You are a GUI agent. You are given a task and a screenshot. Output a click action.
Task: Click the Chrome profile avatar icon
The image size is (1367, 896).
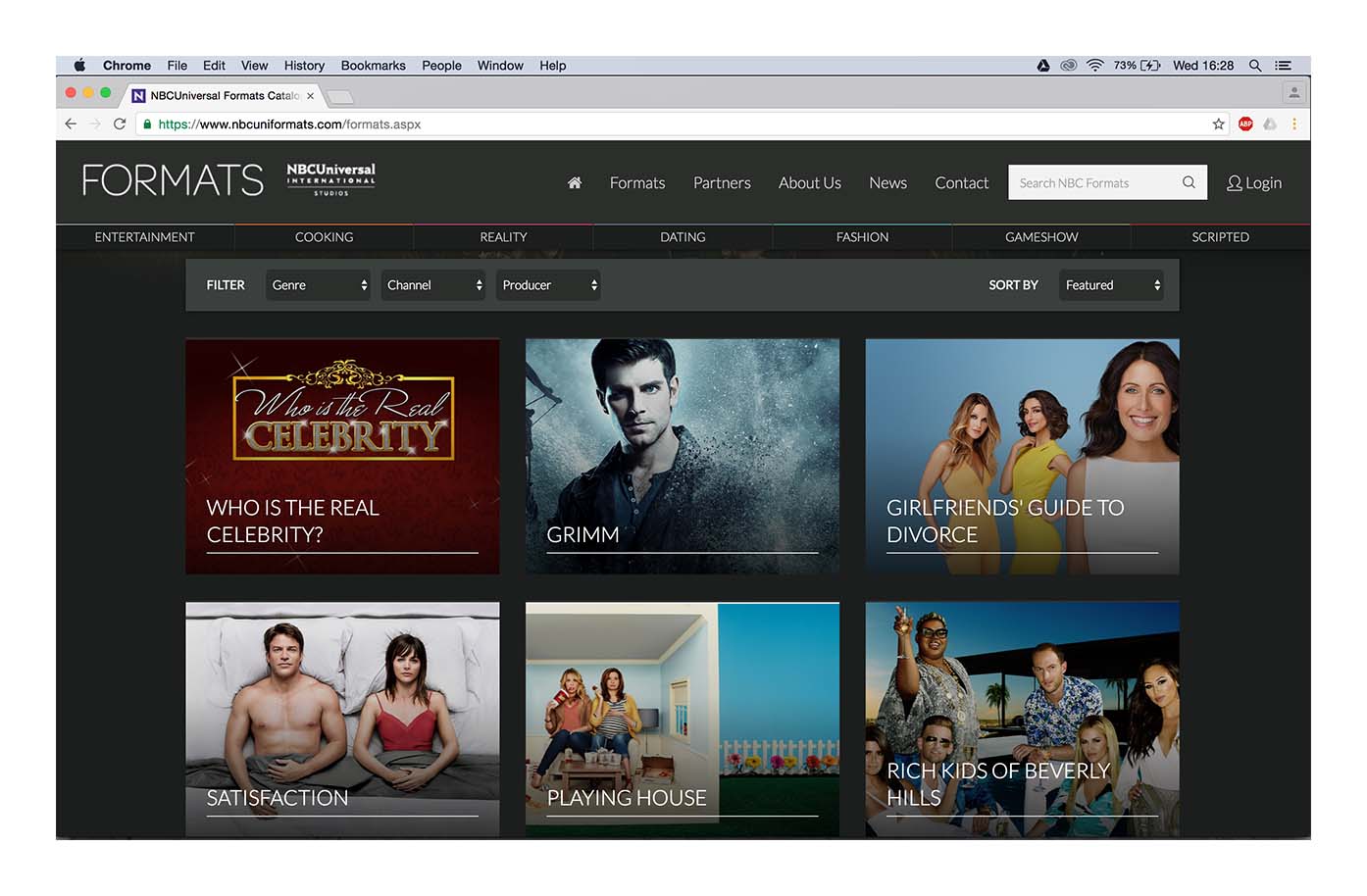point(1294,93)
